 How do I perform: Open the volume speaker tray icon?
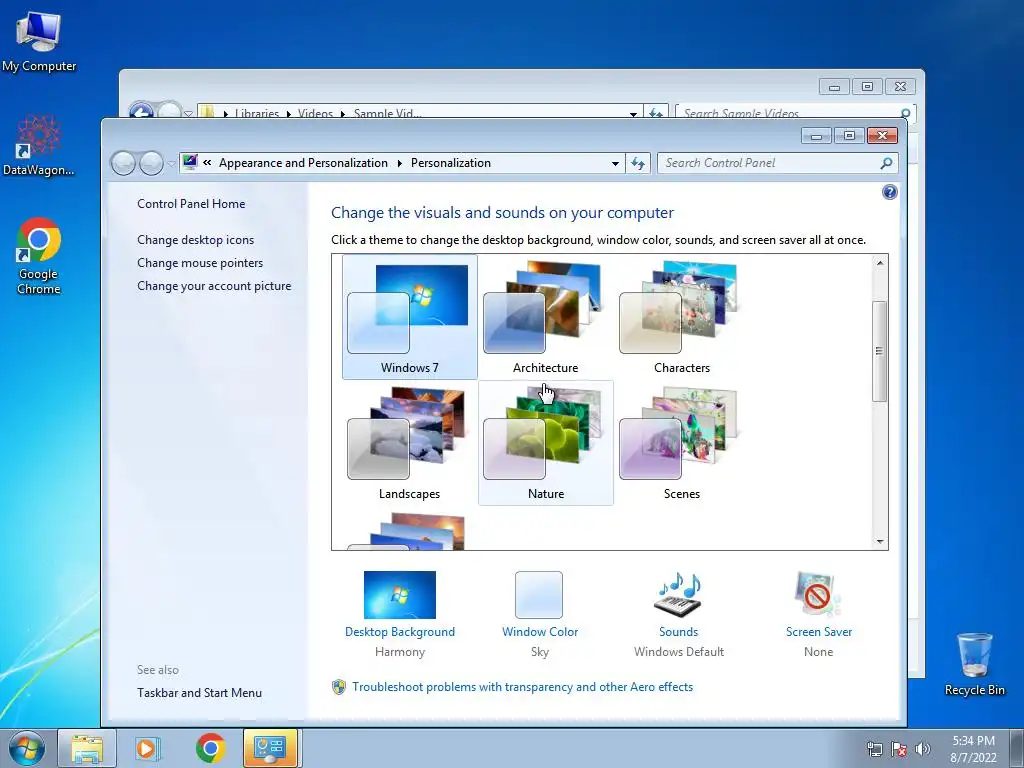923,749
